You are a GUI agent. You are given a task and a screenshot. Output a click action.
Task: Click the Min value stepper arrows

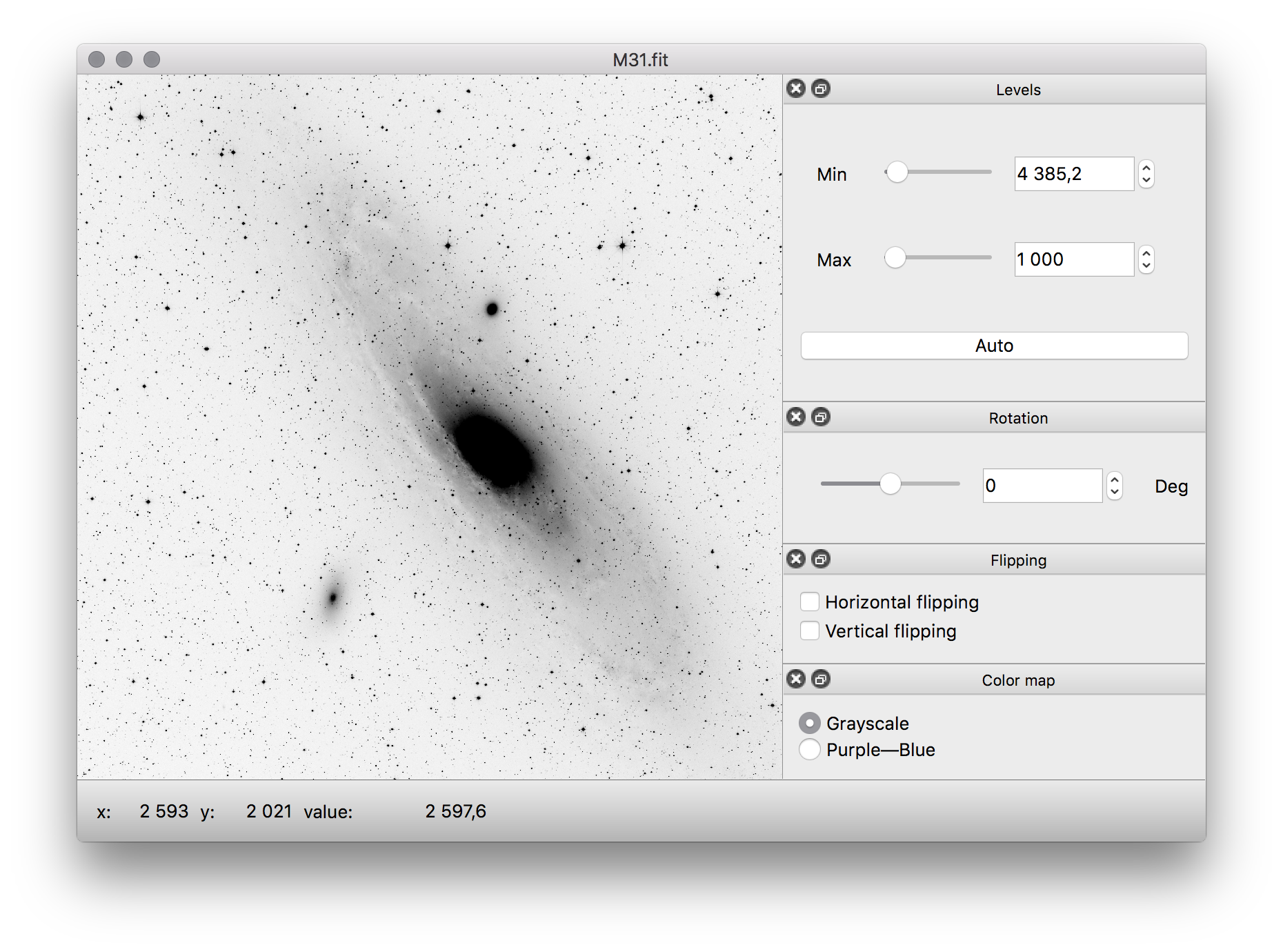pos(1146,174)
